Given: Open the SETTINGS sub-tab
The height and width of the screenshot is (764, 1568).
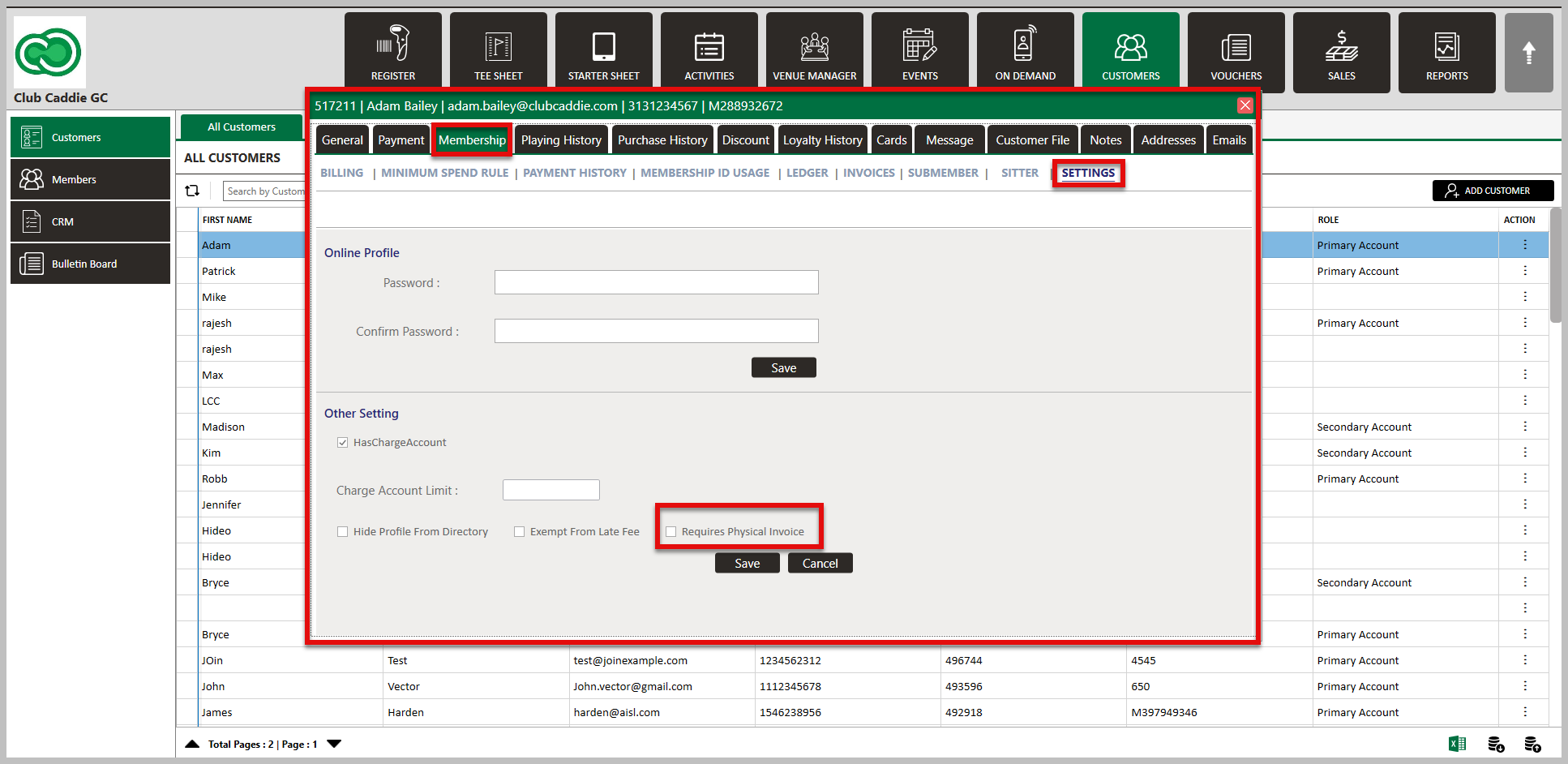Looking at the screenshot, I should coord(1088,173).
